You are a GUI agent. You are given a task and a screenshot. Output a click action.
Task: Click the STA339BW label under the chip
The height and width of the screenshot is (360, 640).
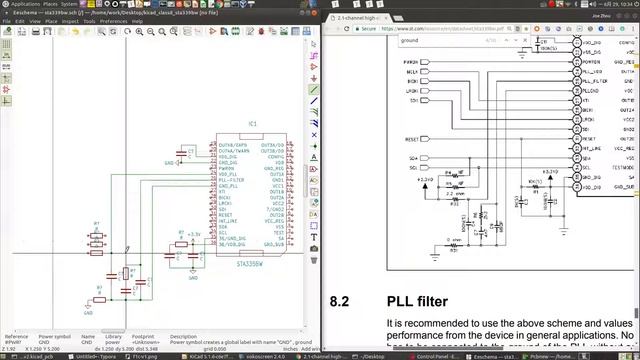[249, 264]
